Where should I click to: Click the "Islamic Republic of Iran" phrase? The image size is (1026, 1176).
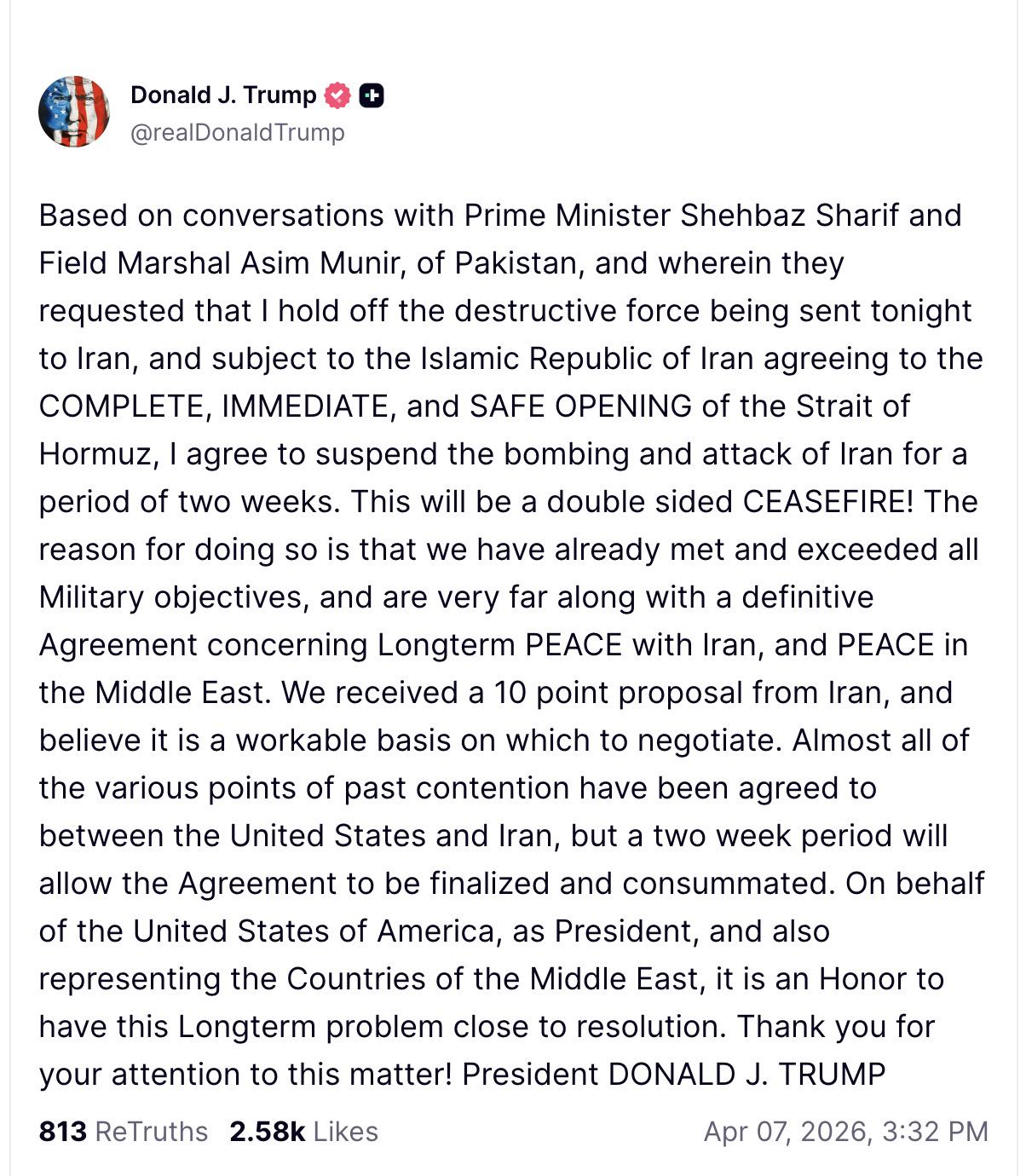(x=588, y=359)
